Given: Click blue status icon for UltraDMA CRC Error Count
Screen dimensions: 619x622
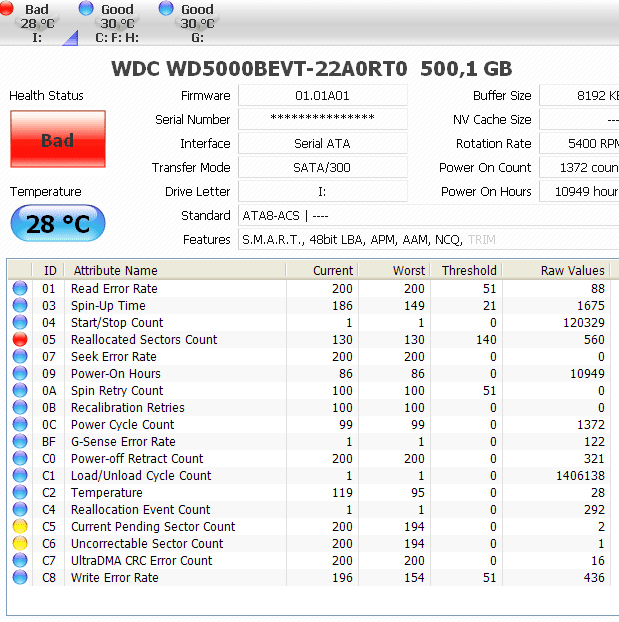Looking at the screenshot, I should click(20, 561).
